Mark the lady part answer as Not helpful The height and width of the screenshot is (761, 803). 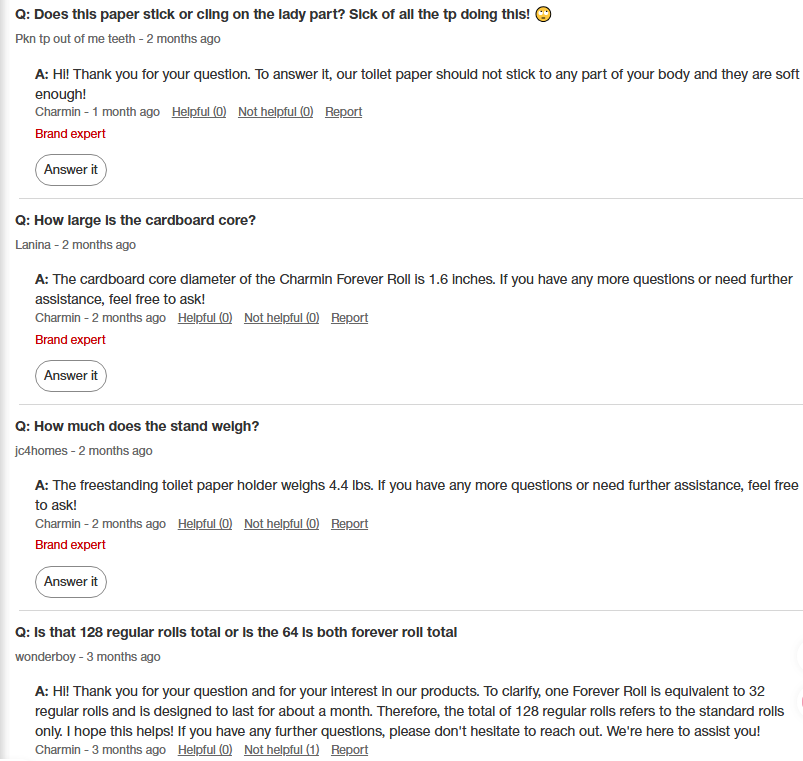(275, 112)
